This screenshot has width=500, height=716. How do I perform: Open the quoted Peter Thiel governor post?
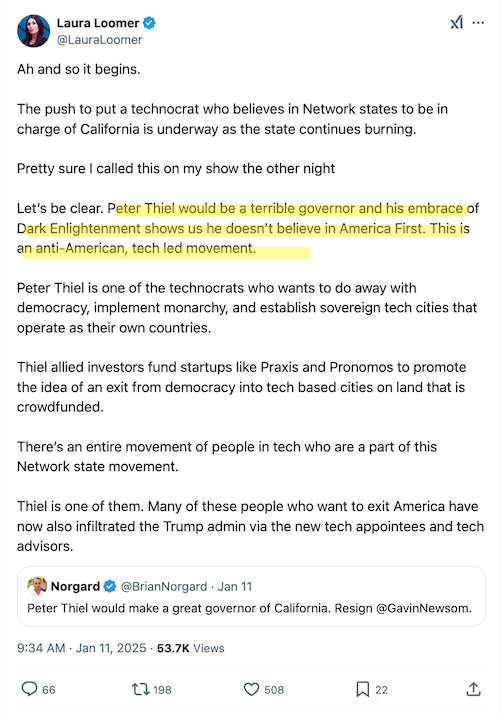pyautogui.click(x=251, y=596)
